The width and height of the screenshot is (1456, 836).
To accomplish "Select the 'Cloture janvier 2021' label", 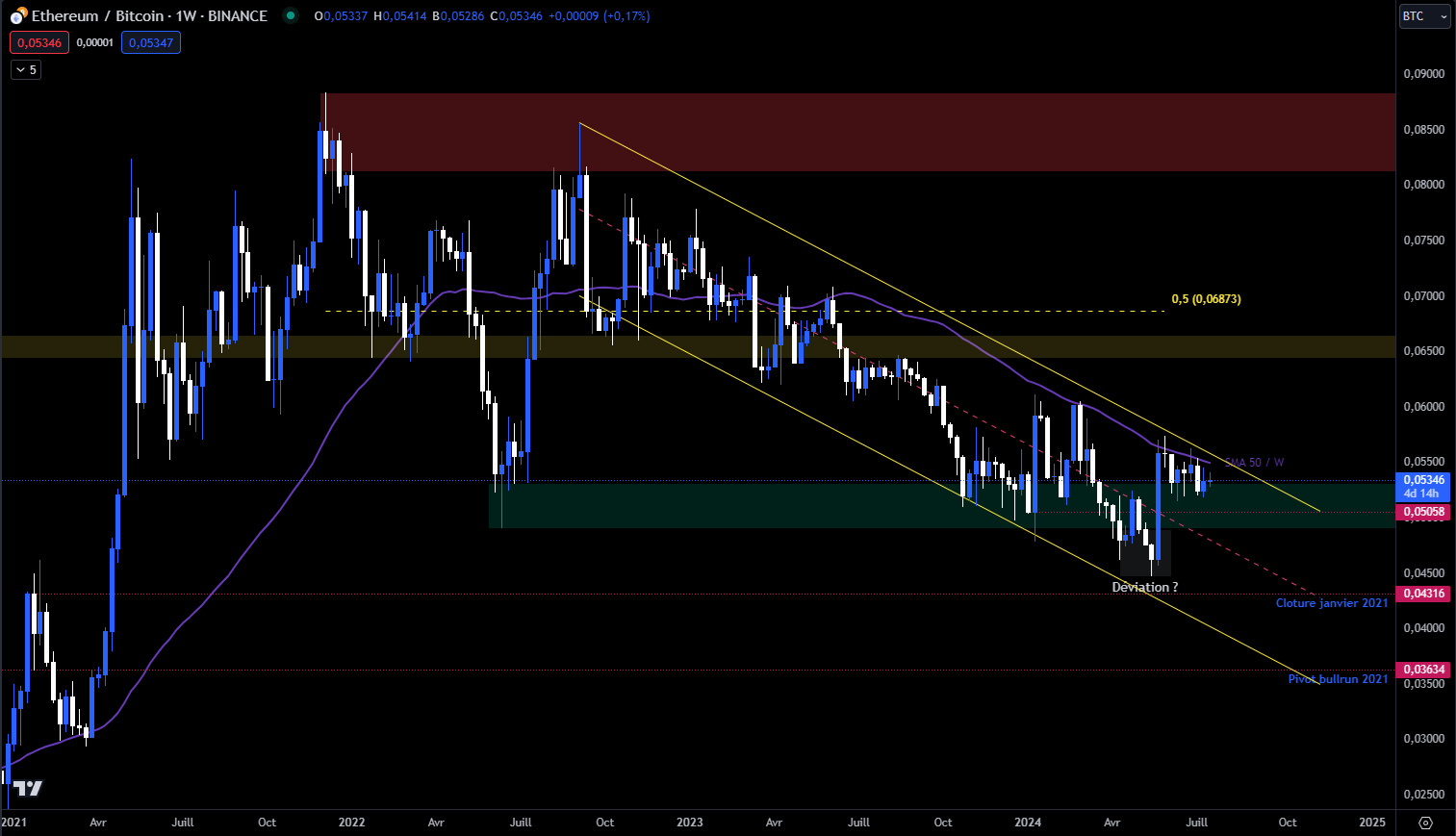I will click(1331, 603).
